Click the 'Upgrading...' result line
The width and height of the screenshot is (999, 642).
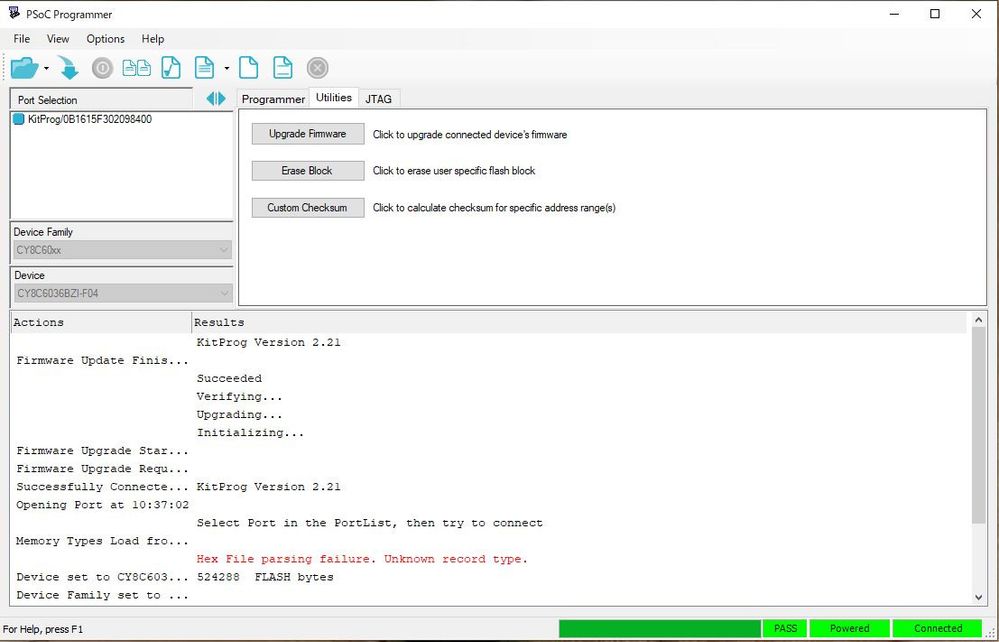coord(239,415)
